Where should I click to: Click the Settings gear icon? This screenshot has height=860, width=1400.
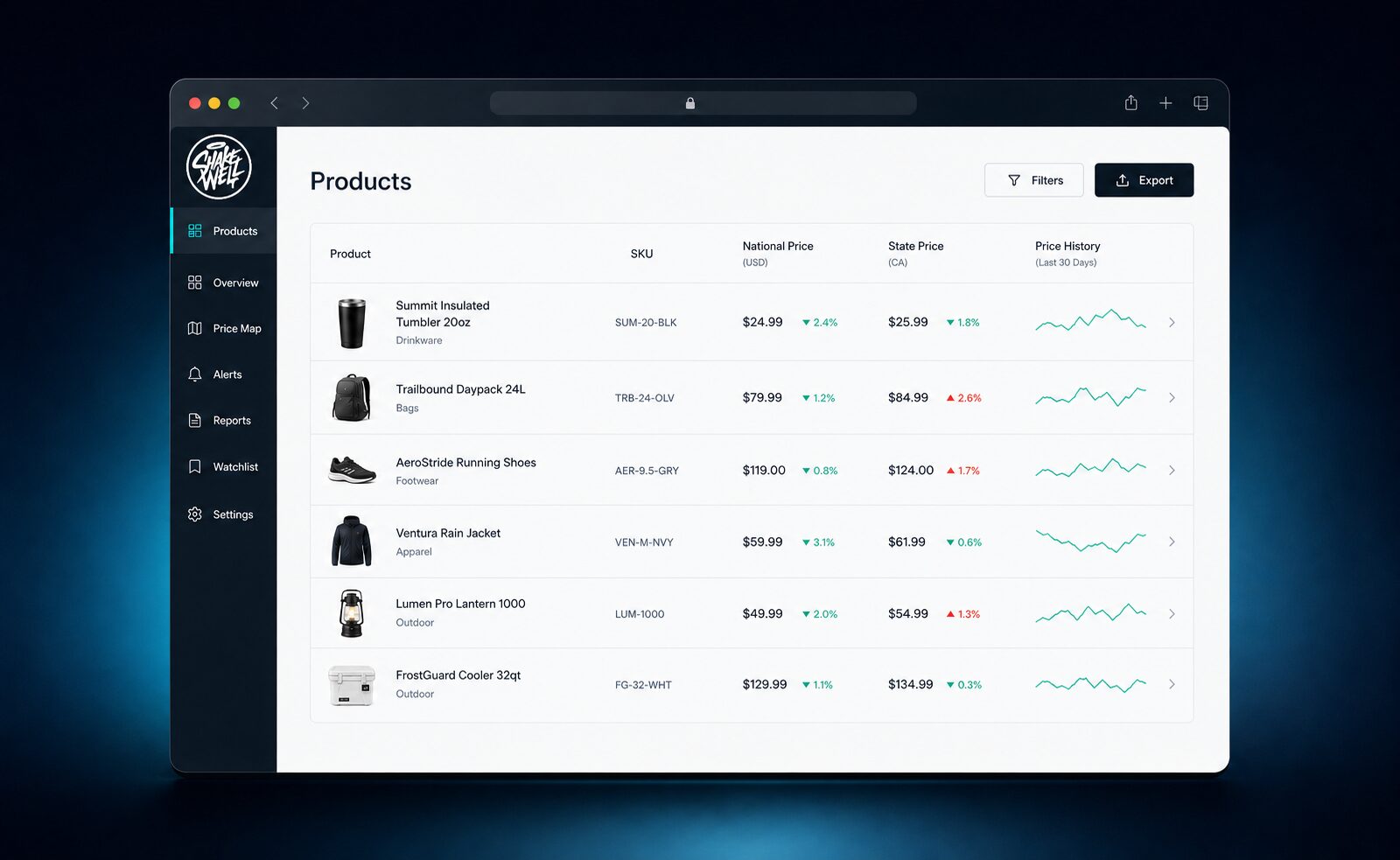195,514
